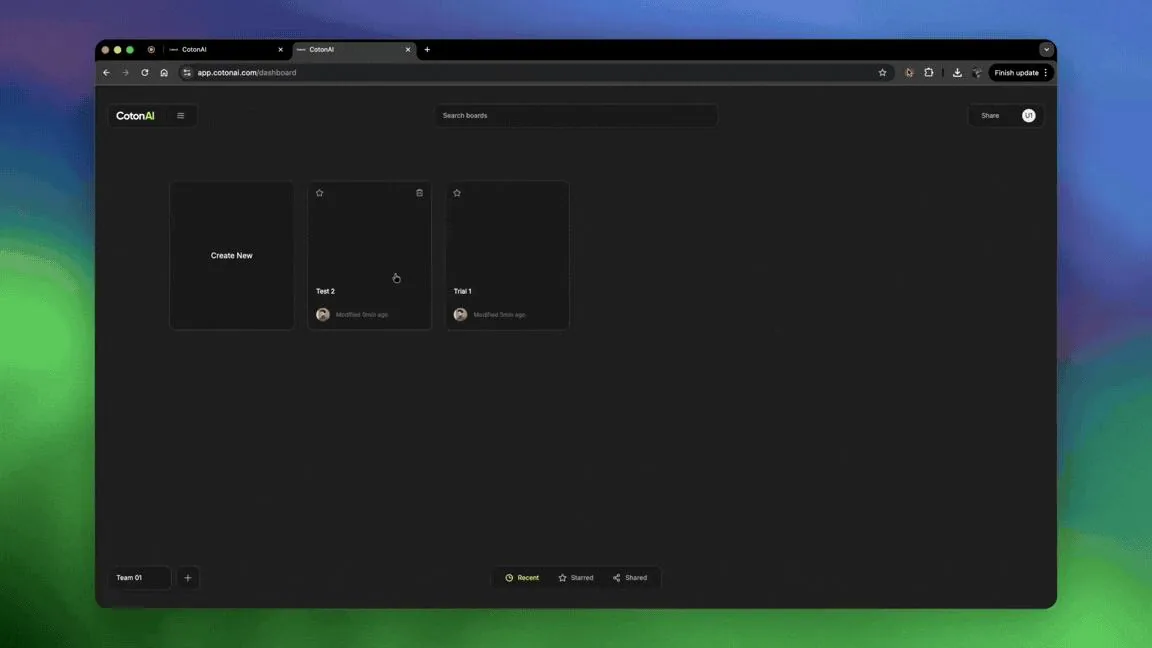The width and height of the screenshot is (1152, 648).
Task: Go back in browser history
Action: click(x=107, y=73)
